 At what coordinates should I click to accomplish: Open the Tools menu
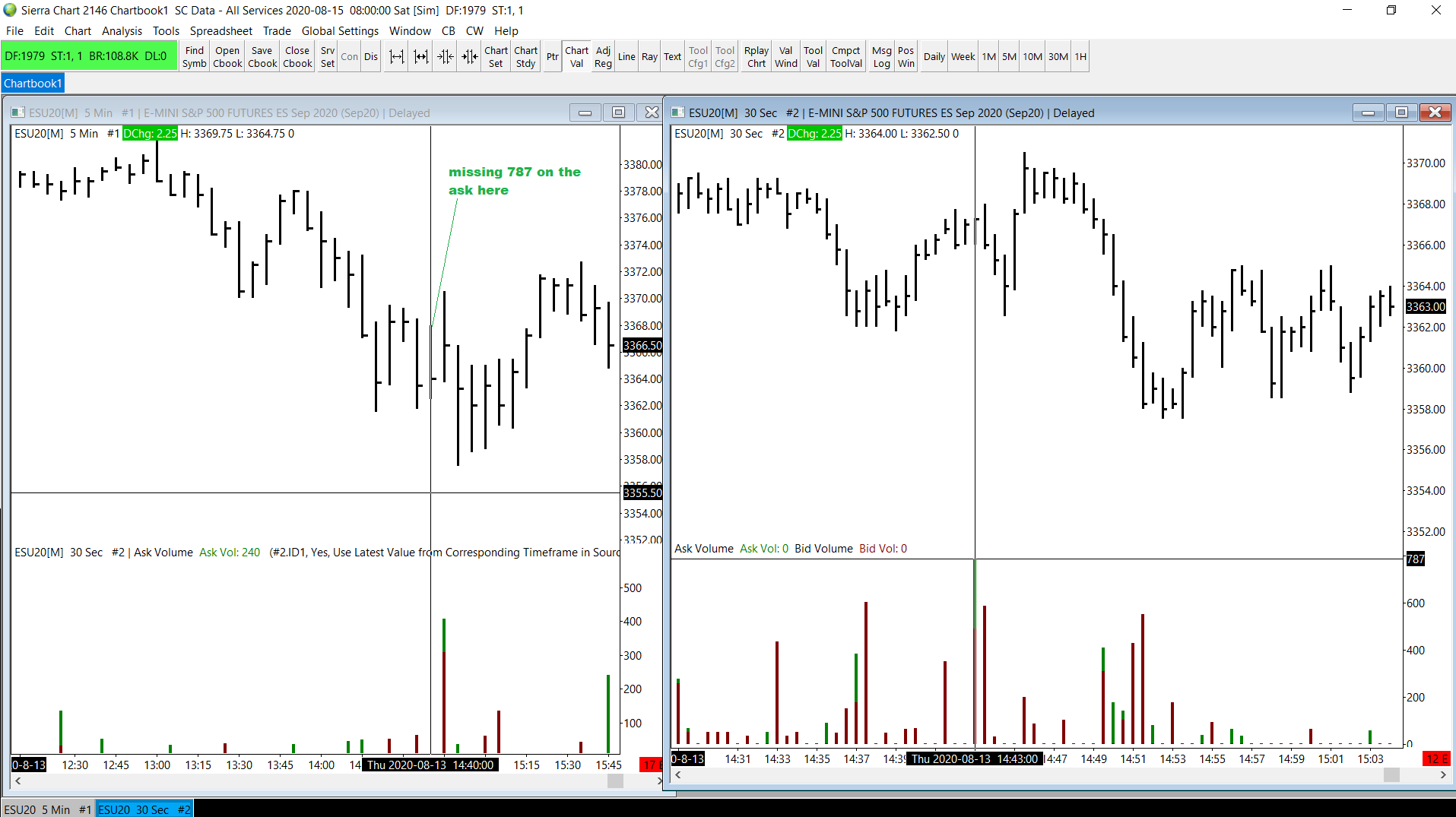pos(166,31)
